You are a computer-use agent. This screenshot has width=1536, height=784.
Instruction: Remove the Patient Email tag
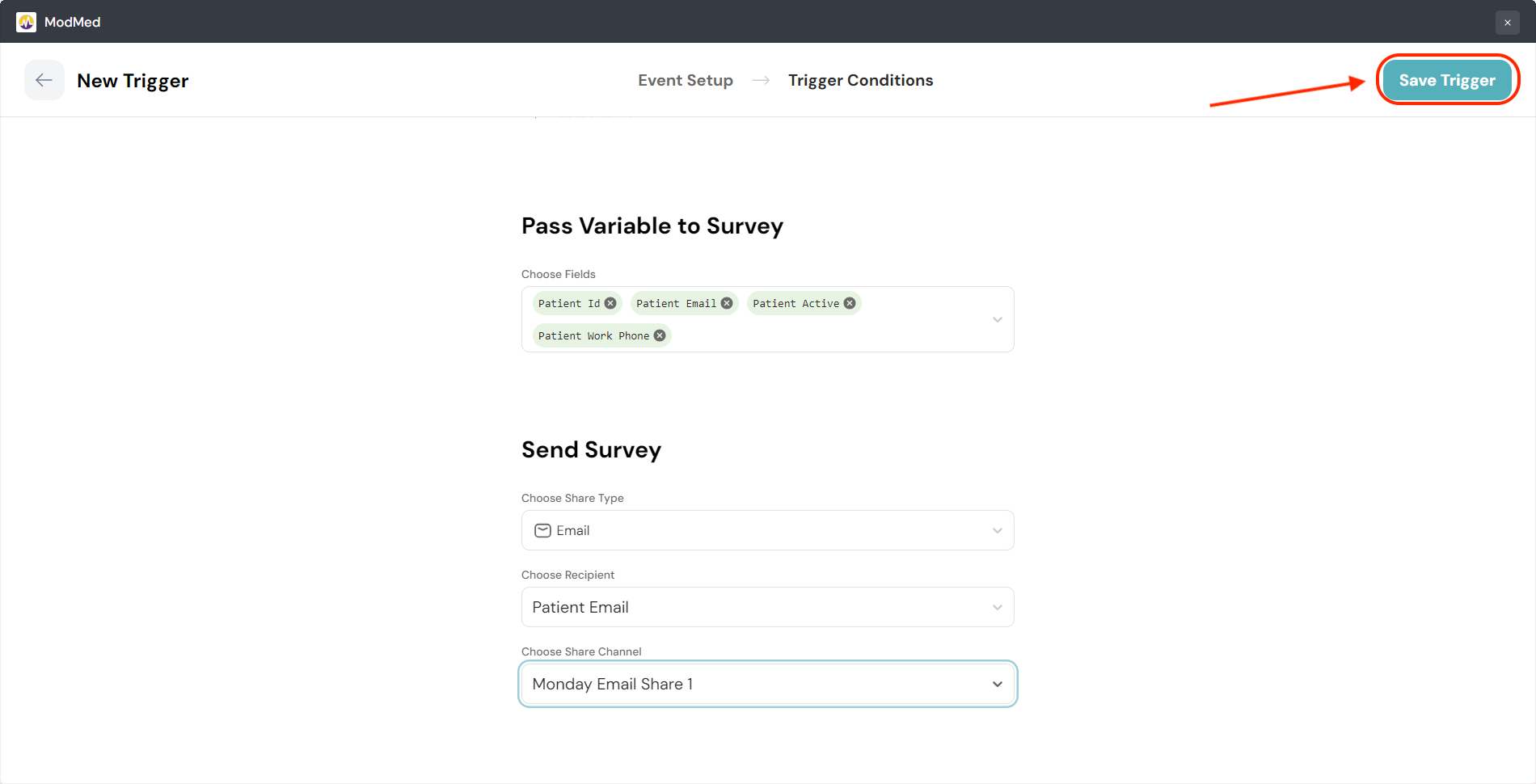(x=727, y=303)
